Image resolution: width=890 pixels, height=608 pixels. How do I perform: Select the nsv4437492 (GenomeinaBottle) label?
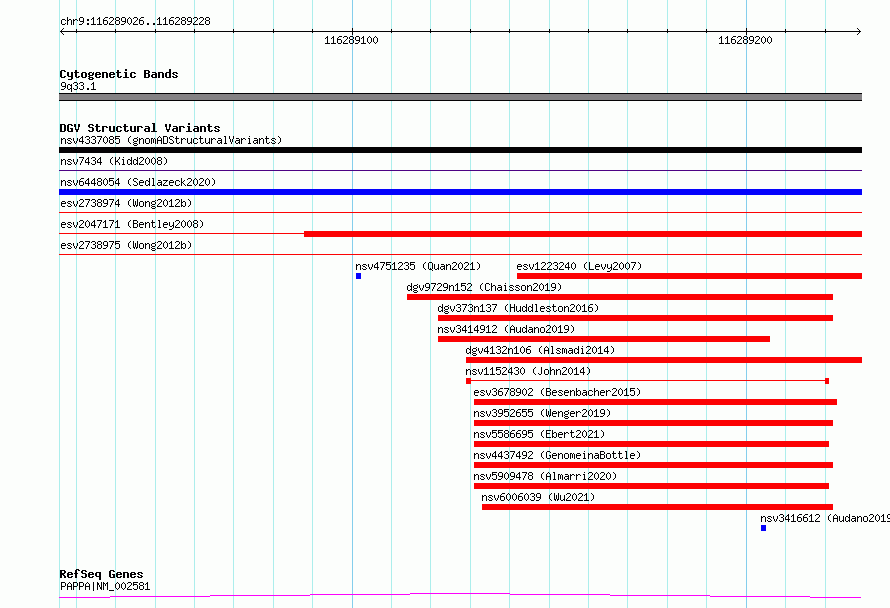click(557, 455)
